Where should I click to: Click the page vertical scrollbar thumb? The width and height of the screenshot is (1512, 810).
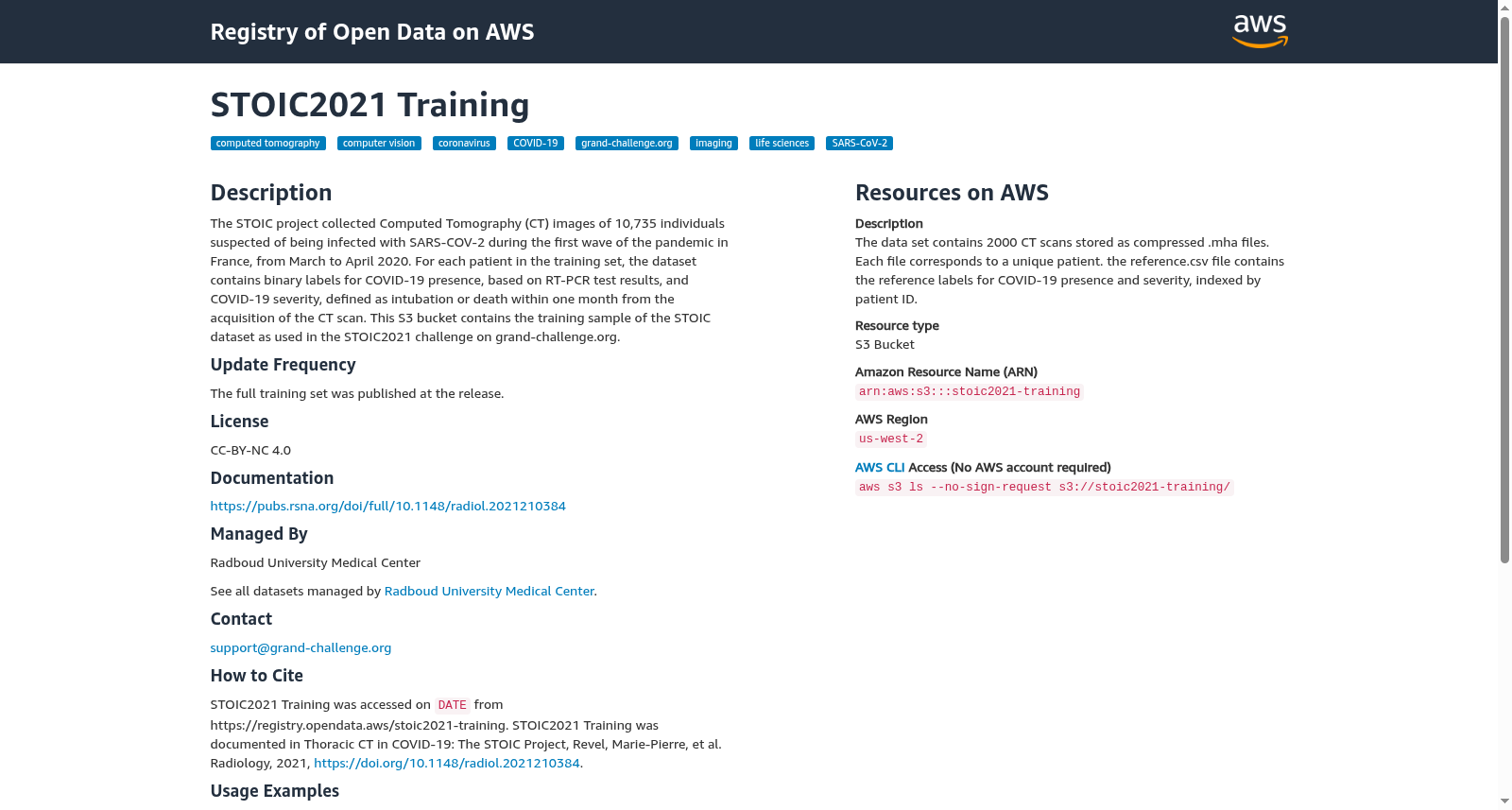1504,289
